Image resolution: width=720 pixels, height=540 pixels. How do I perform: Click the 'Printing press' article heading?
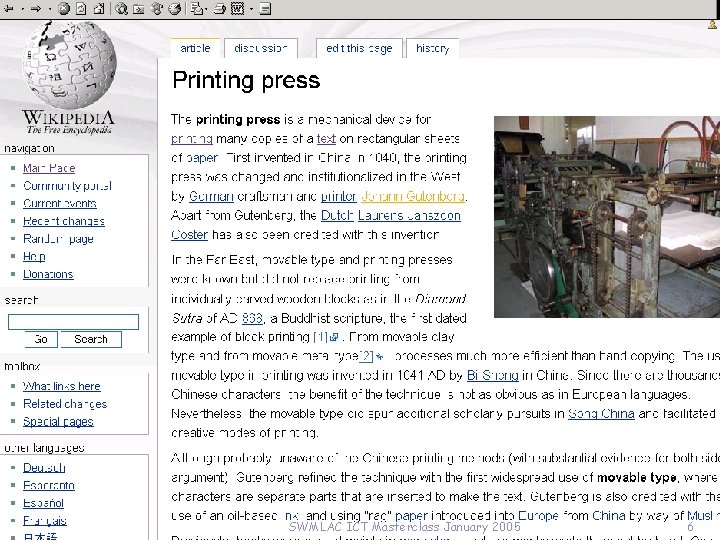[246, 81]
